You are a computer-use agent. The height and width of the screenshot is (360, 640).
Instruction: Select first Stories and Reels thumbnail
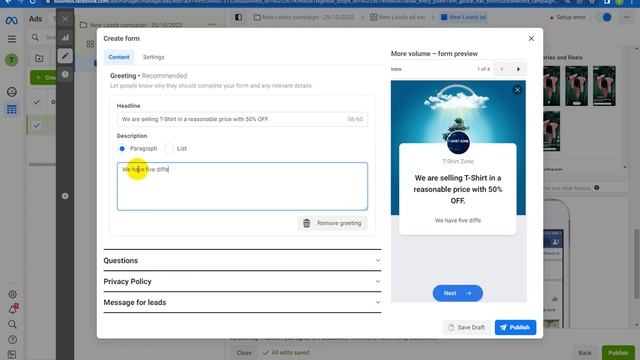[551, 86]
